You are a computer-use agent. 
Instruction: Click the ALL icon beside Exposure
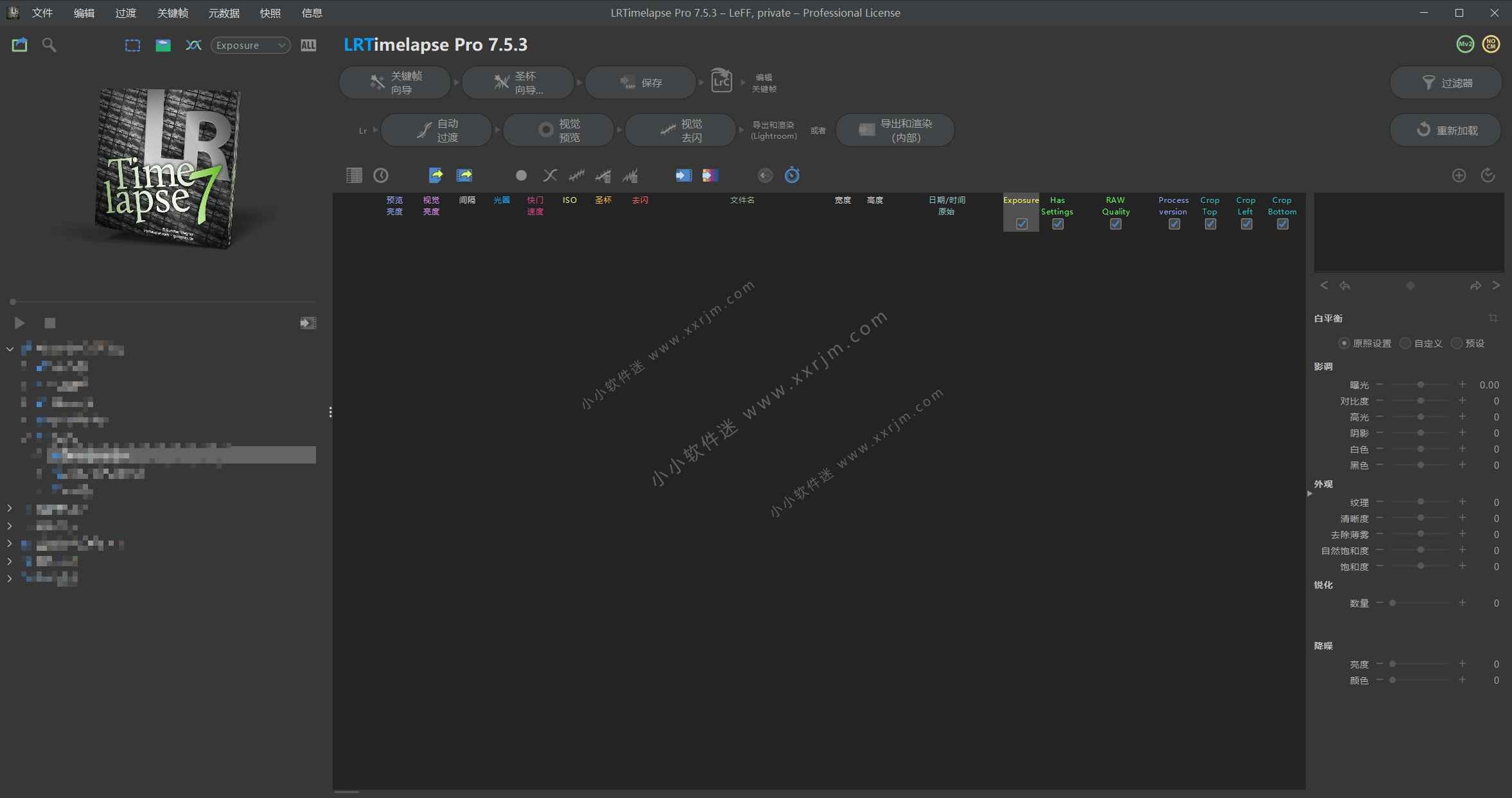click(x=308, y=45)
